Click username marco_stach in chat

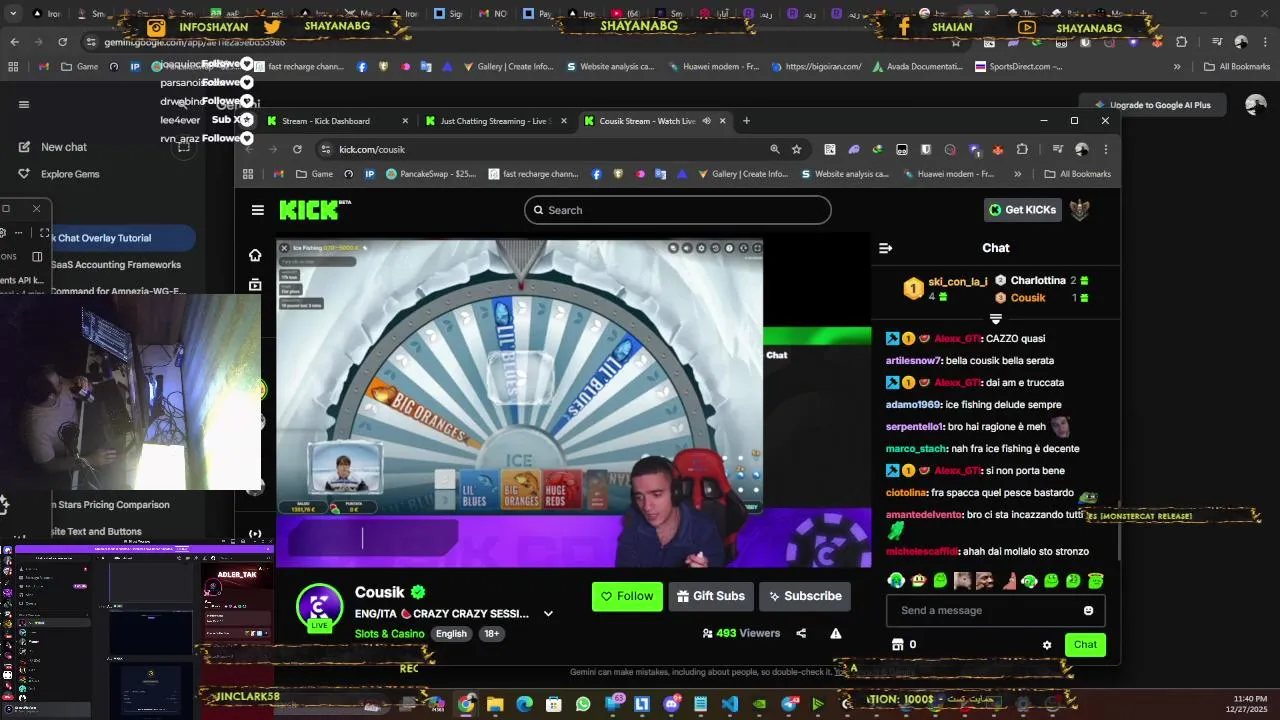point(916,449)
